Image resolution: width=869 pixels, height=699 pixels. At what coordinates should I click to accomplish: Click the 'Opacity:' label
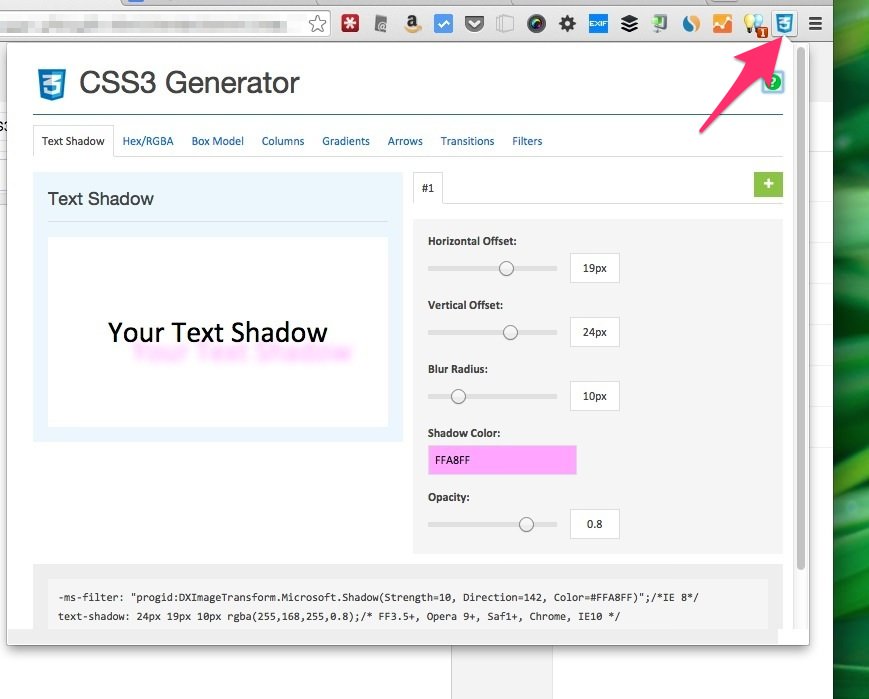click(x=448, y=497)
